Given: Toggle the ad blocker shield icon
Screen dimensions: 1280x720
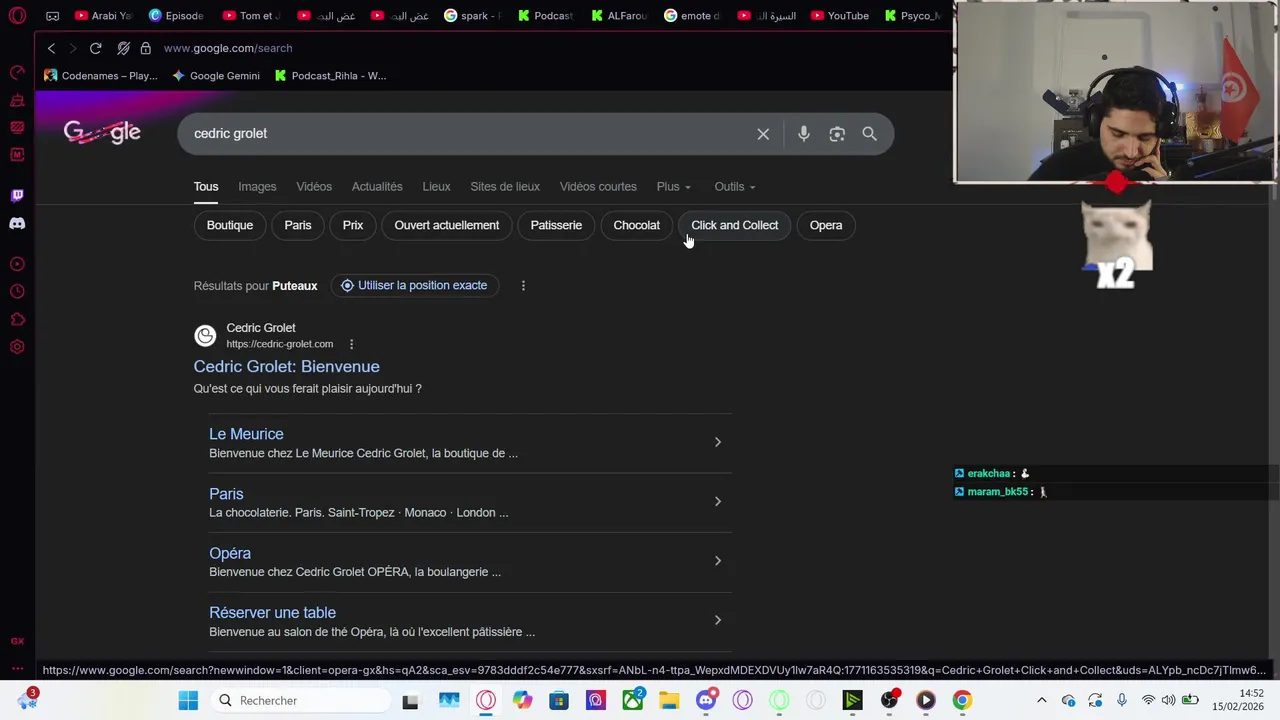Looking at the screenshot, I should (123, 48).
